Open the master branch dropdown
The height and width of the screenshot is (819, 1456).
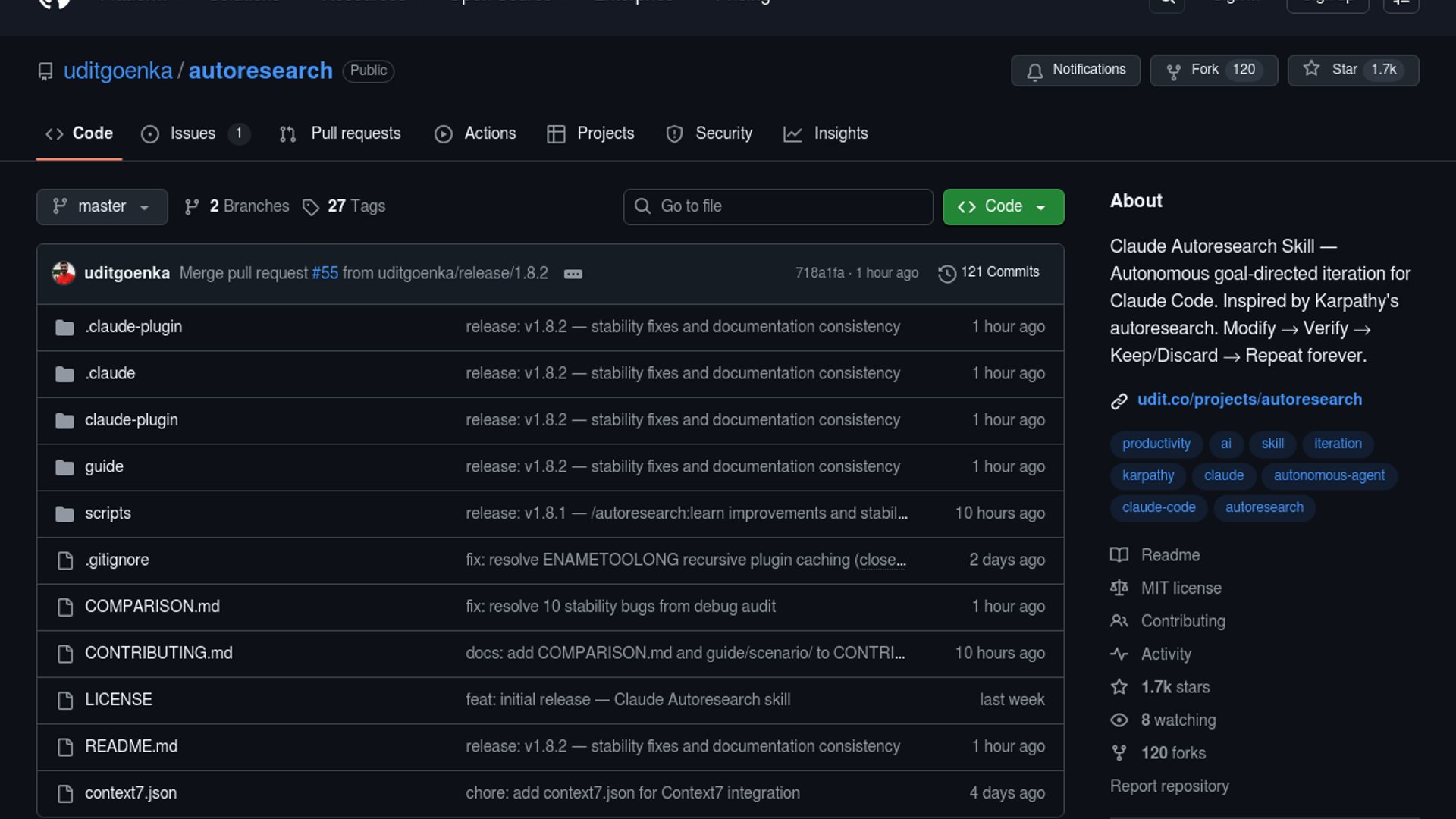102,206
